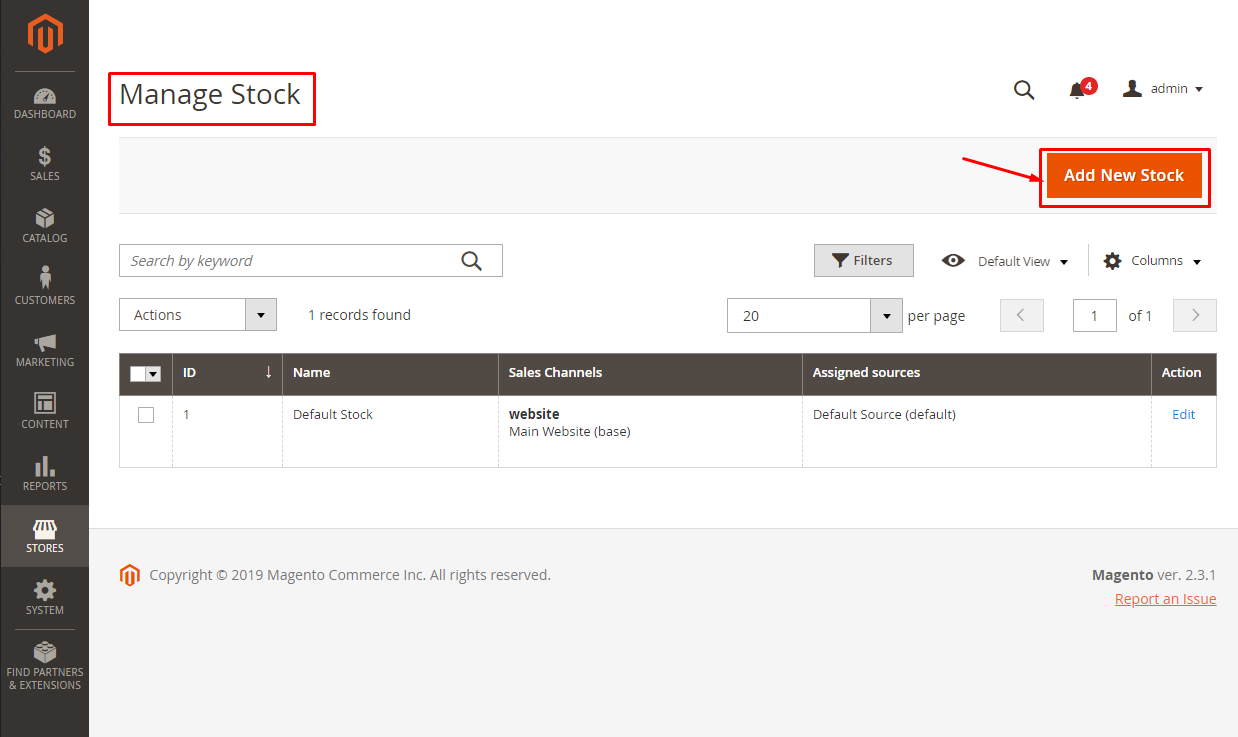This screenshot has height=737, width=1238.
Task: Toggle the ID column sort direction
Action: tap(189, 373)
